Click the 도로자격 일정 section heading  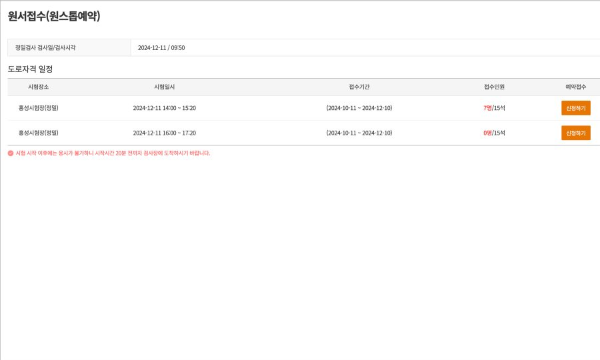[30, 69]
